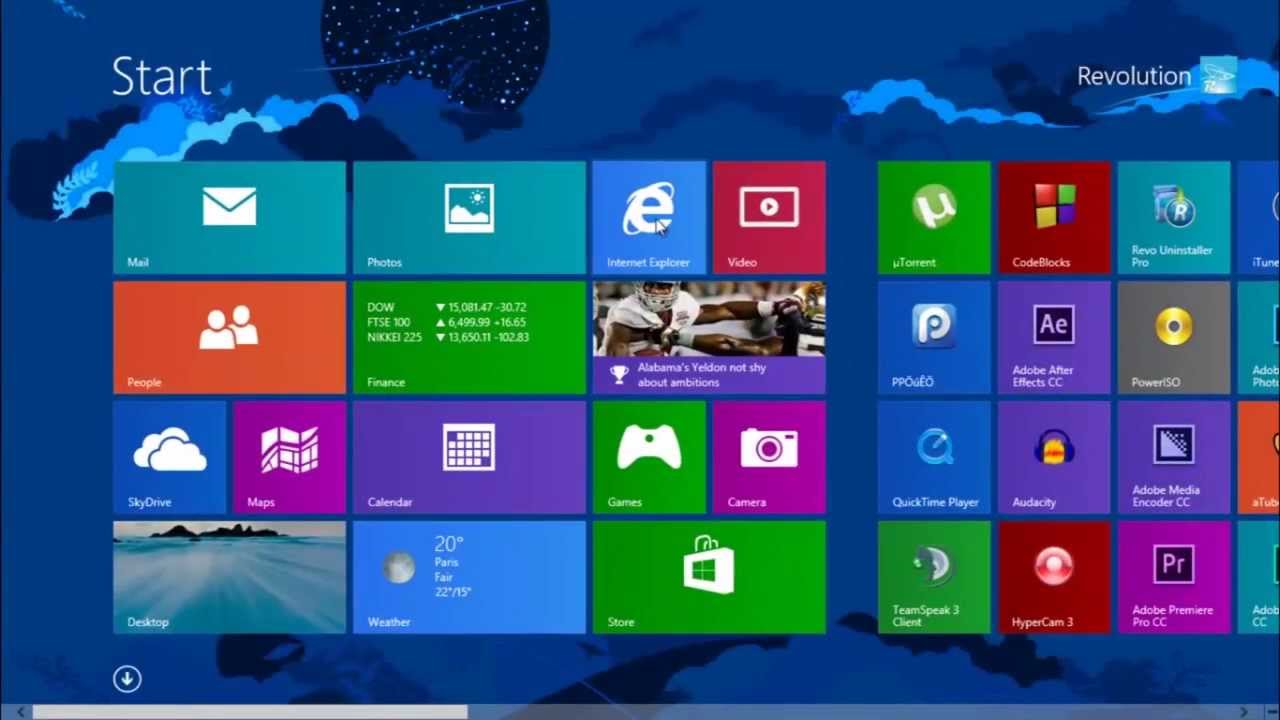Screen dimensions: 1280x720
Task: Open the Games tile
Action: [x=649, y=457]
